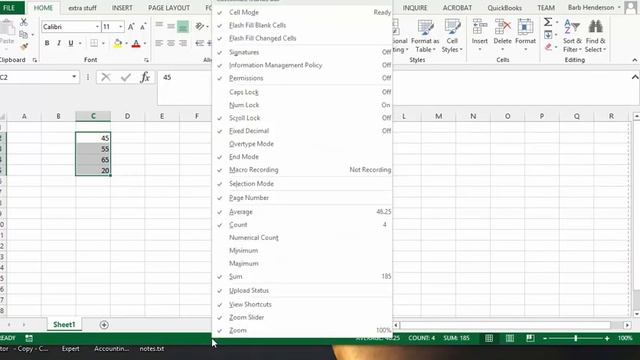This screenshot has height=360, width=640.
Task: Increase font size with the larger A
Action: click(x=131, y=27)
